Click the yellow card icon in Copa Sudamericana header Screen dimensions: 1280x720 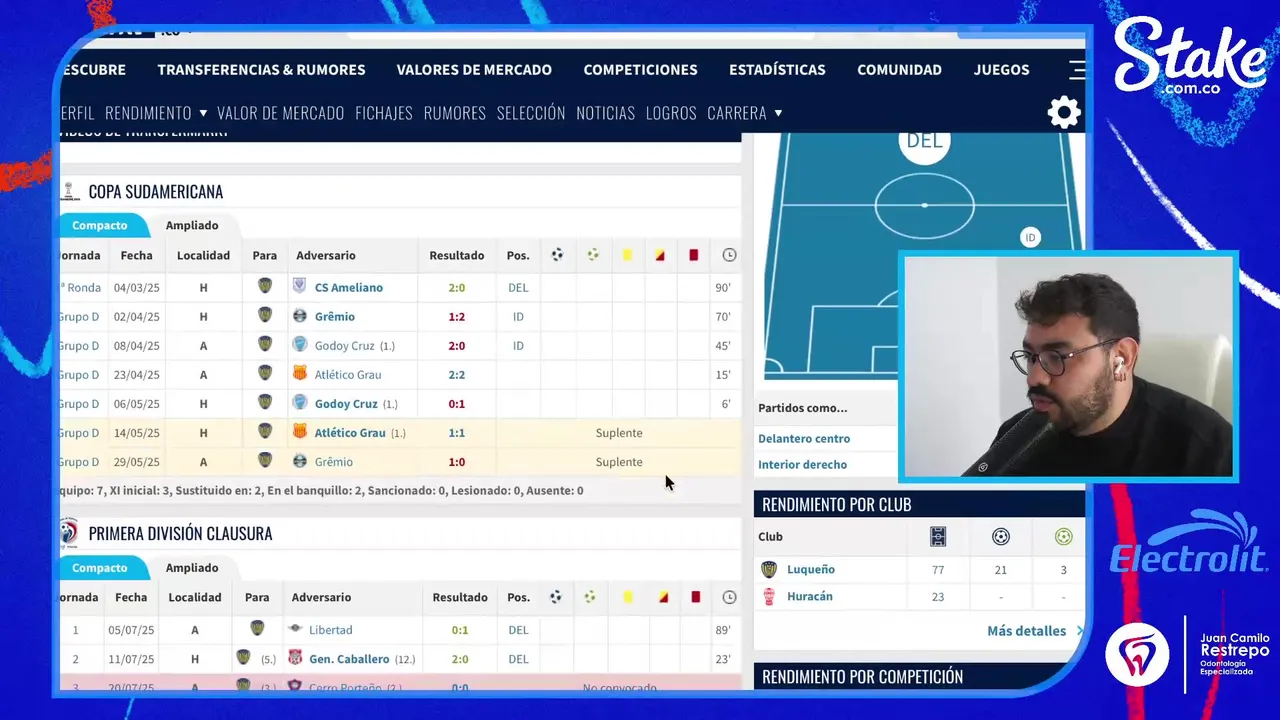click(627, 255)
